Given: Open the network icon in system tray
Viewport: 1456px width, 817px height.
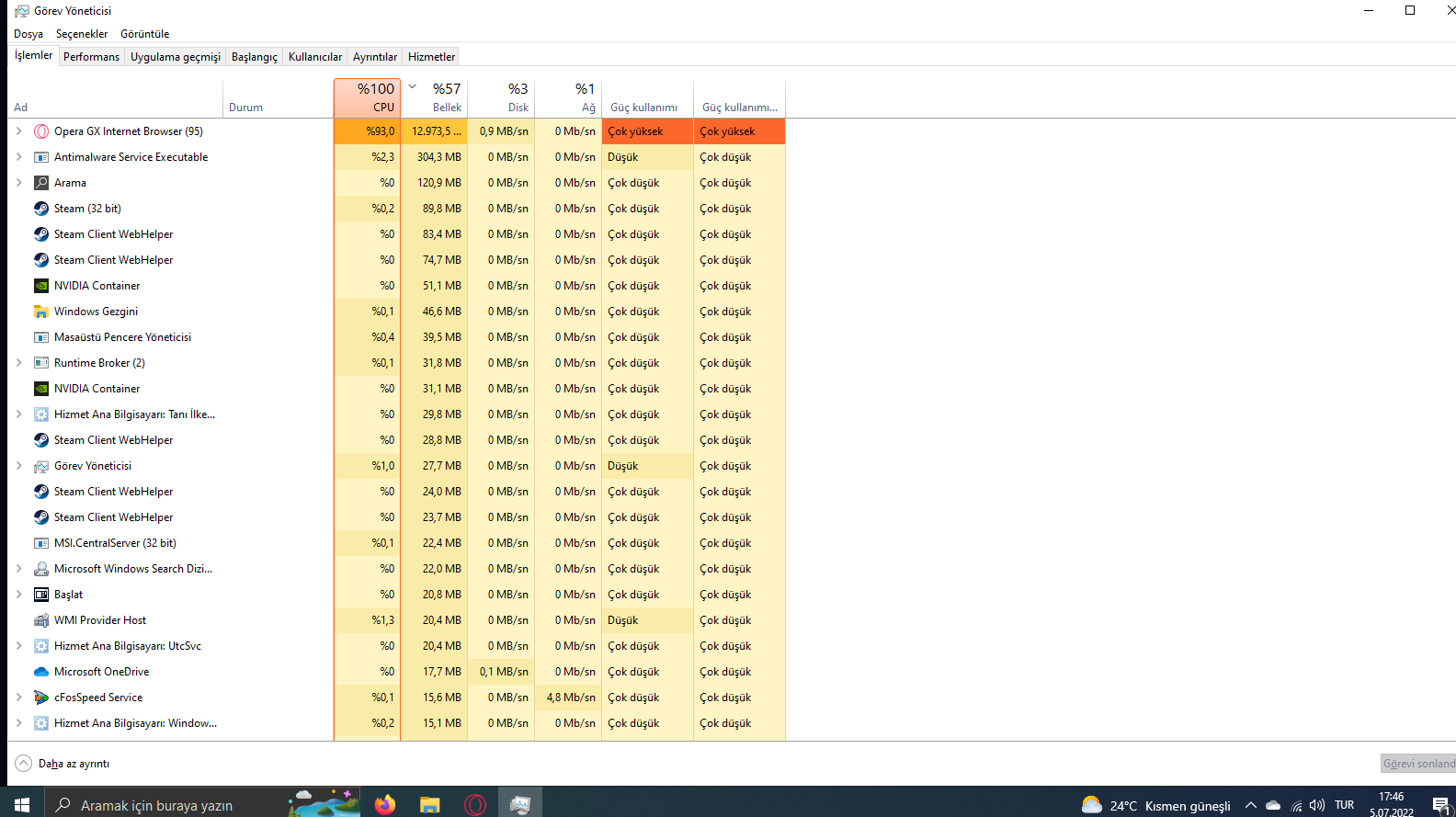Looking at the screenshot, I should 1296,806.
